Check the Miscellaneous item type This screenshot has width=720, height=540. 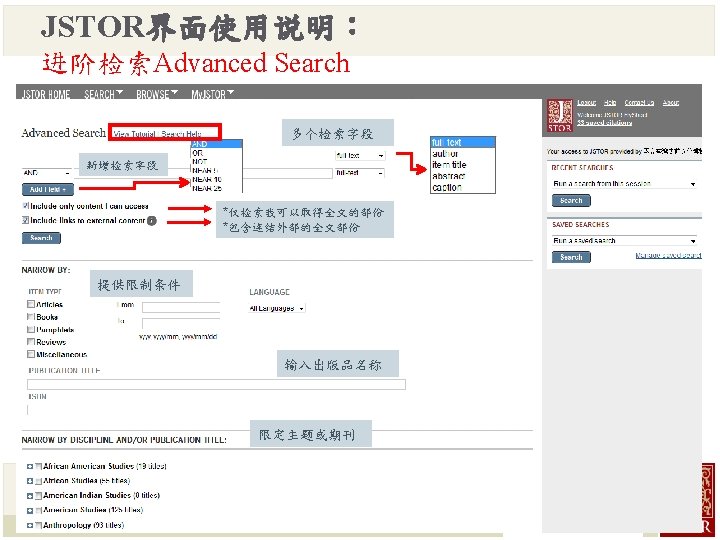pos(31,354)
